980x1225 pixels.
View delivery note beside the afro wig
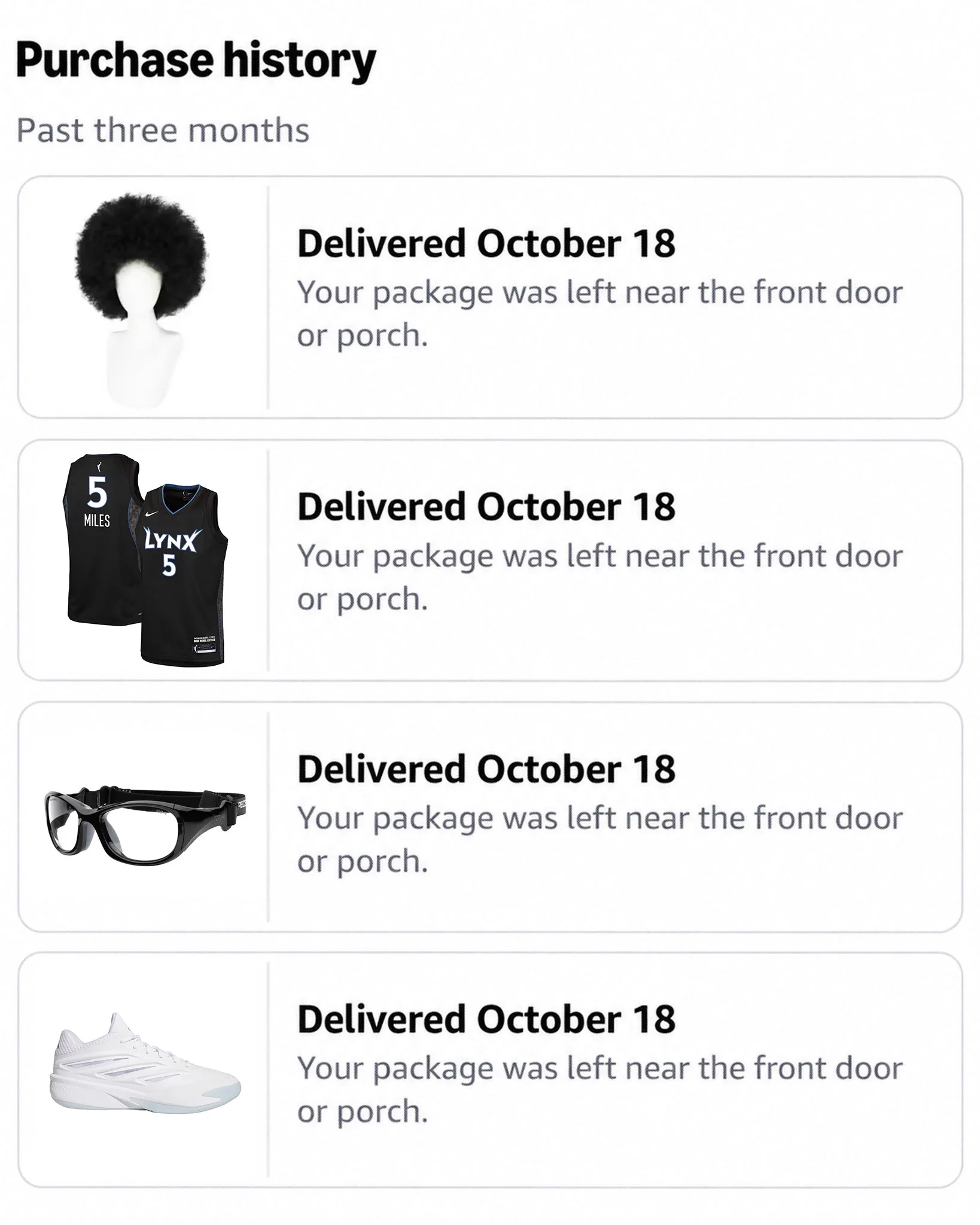coord(600,314)
